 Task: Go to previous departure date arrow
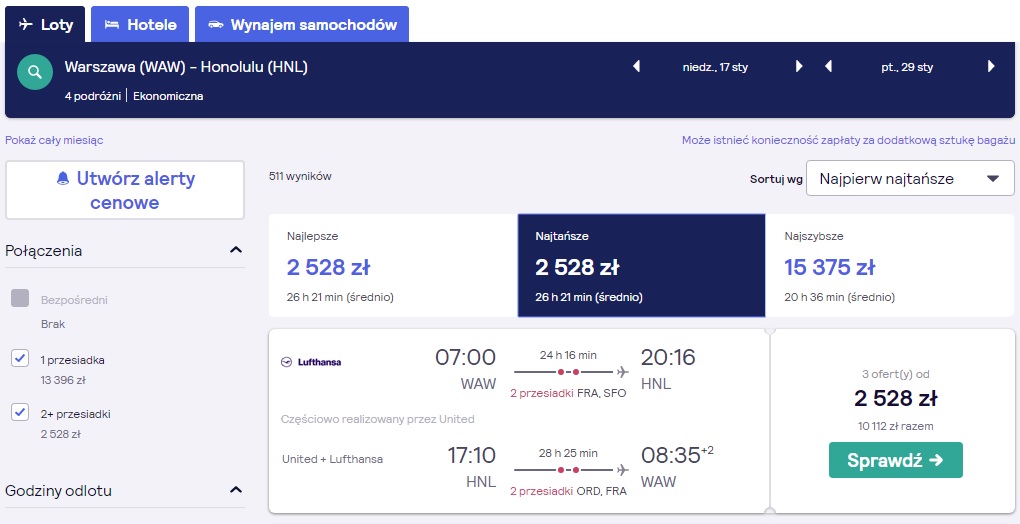(x=637, y=66)
